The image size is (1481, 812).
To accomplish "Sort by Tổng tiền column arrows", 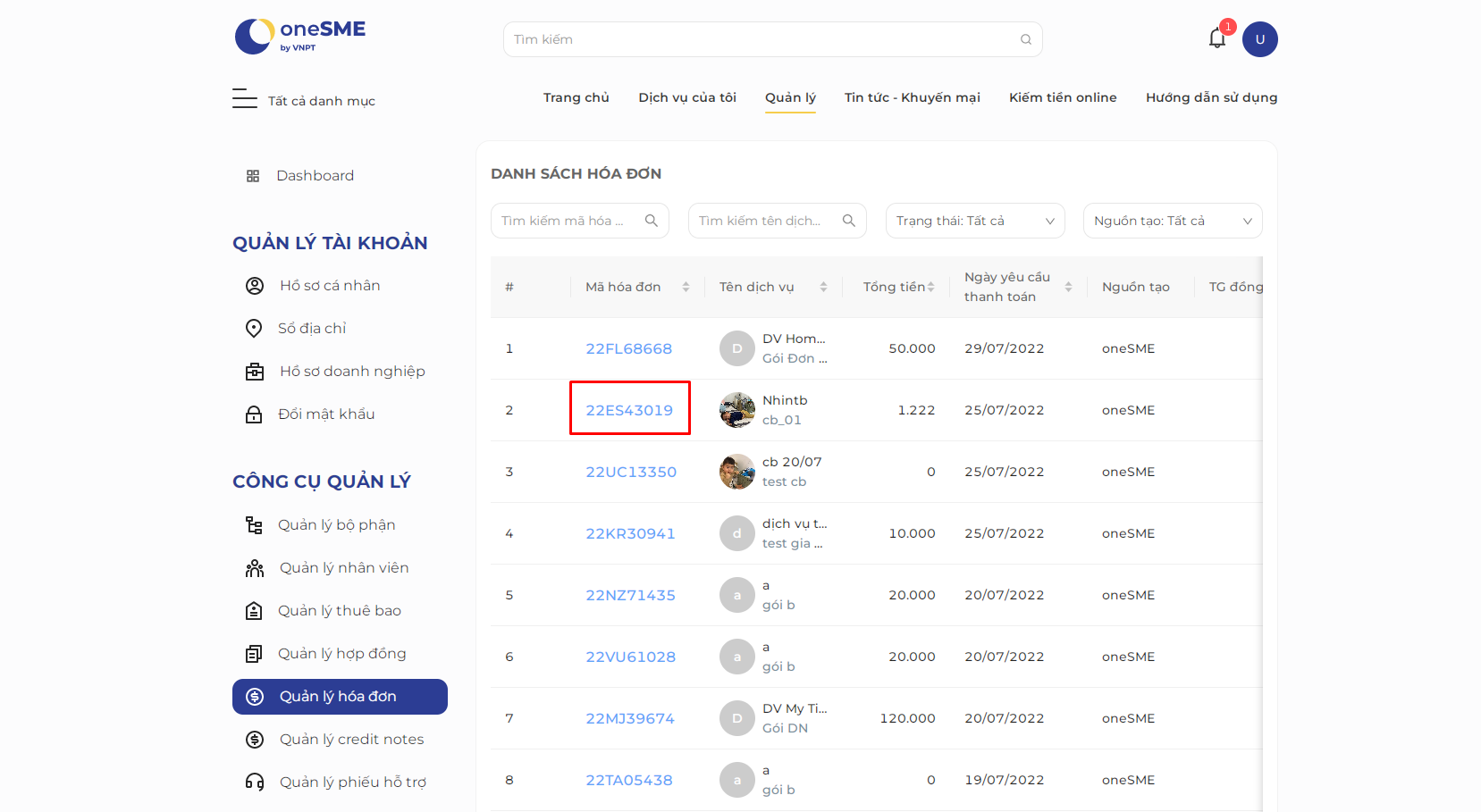I will pos(930,287).
